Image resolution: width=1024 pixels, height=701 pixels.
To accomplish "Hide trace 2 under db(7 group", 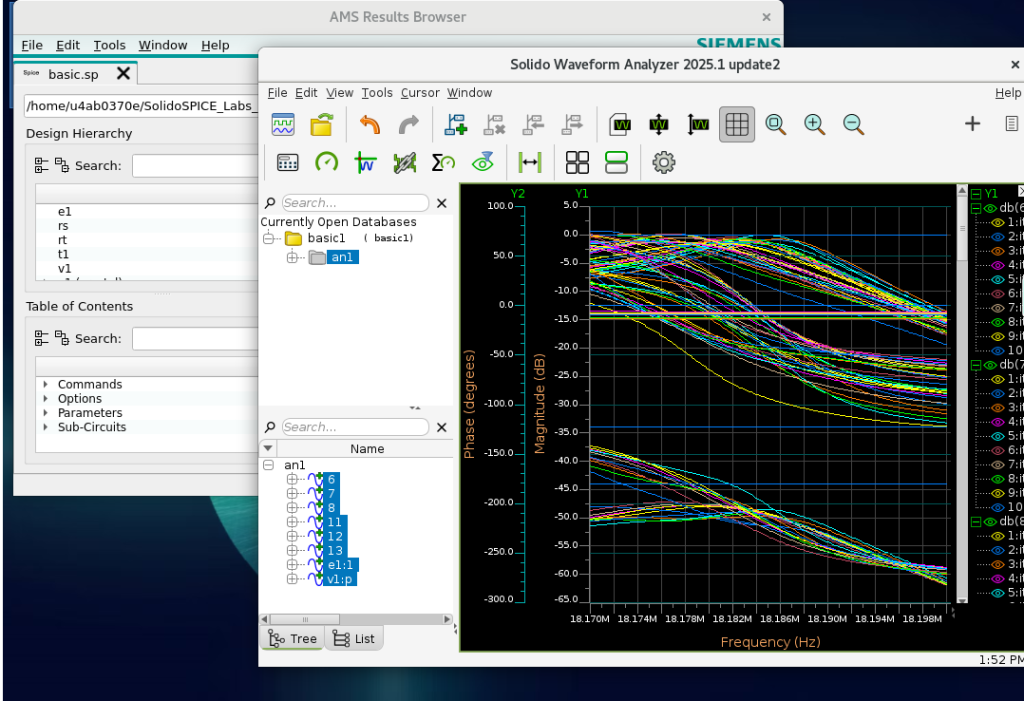I will (x=998, y=393).
